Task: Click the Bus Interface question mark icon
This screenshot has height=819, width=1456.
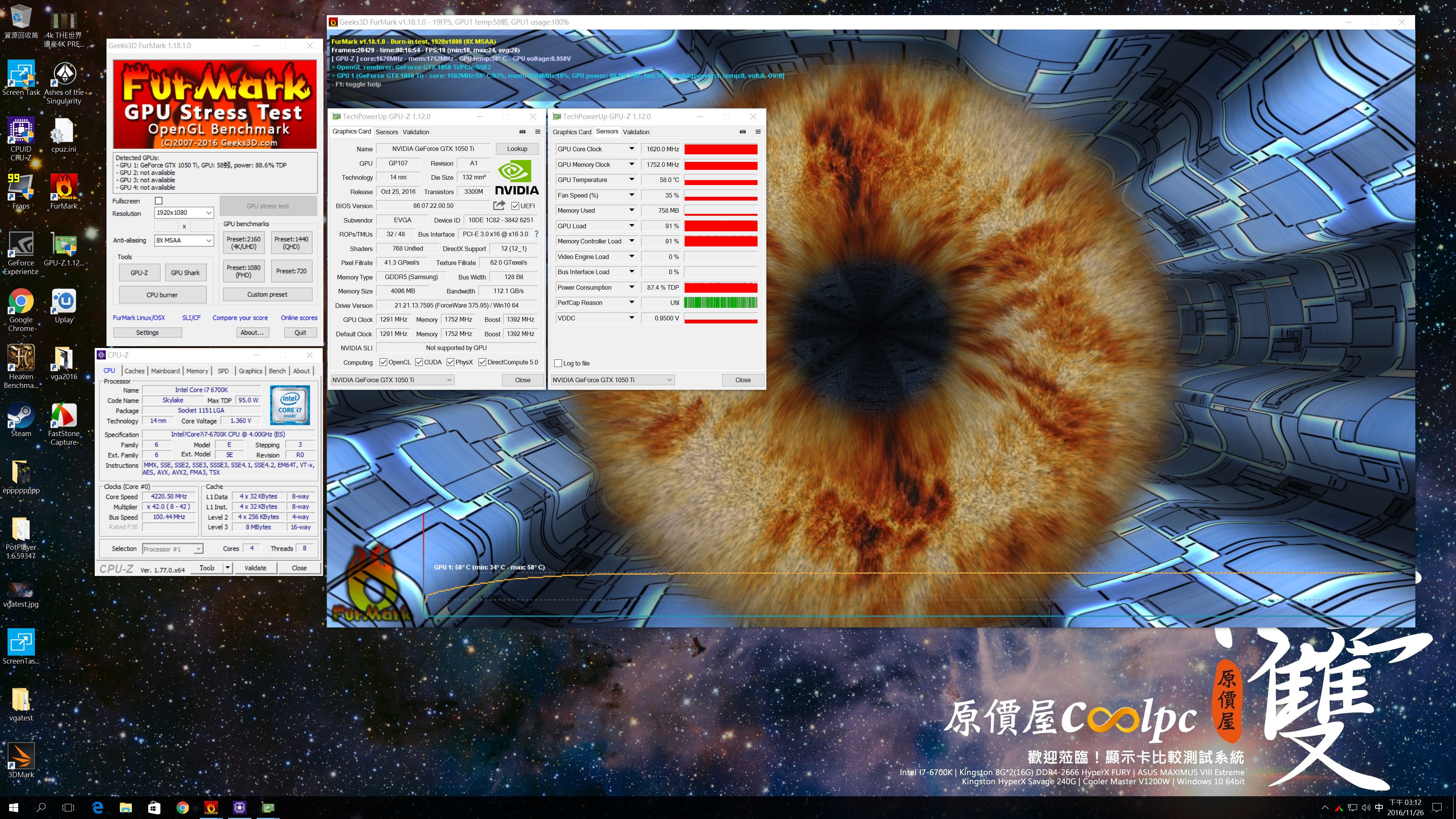Action: 537,234
